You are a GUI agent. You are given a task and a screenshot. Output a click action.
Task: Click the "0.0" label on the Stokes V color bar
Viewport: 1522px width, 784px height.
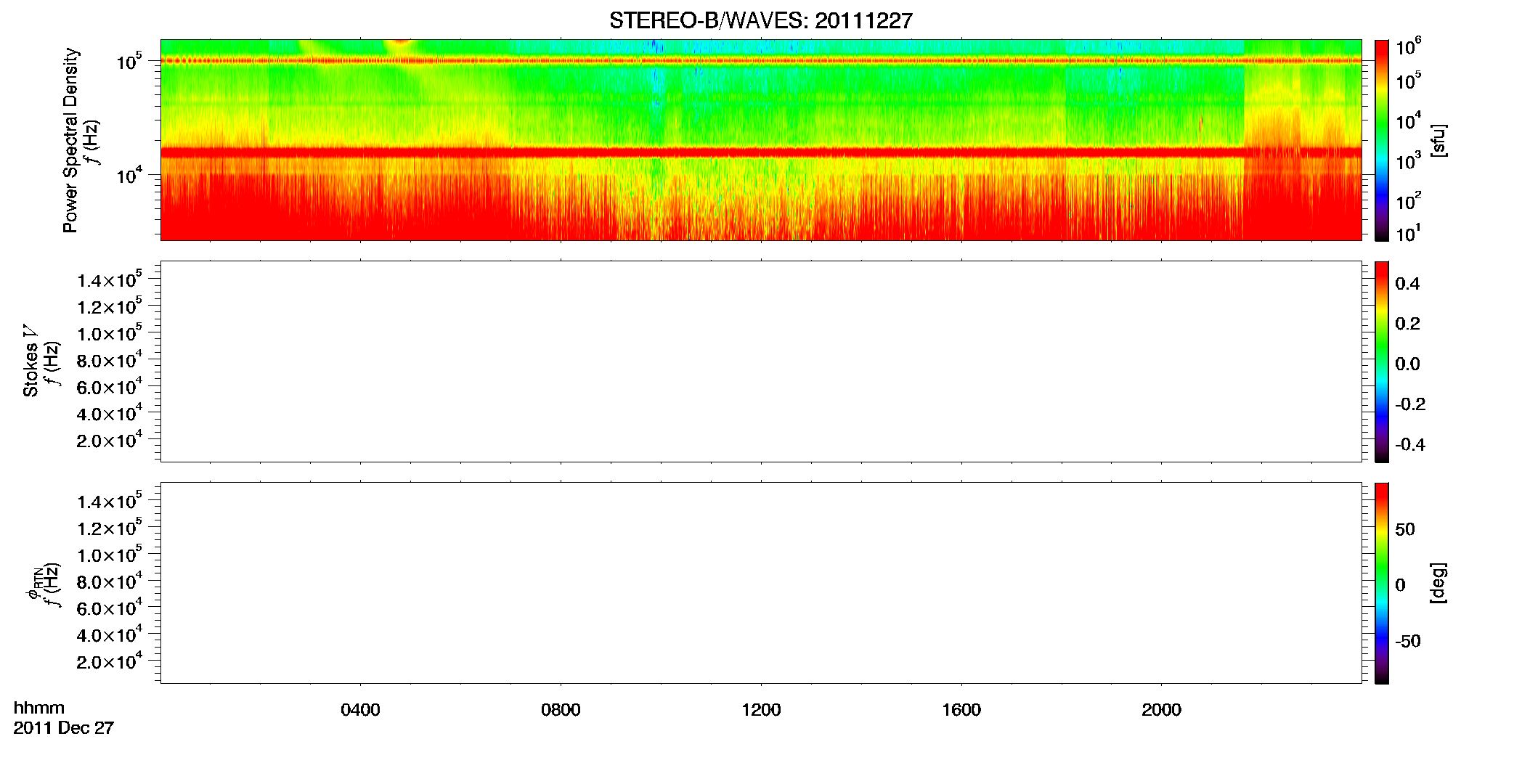click(x=1407, y=364)
